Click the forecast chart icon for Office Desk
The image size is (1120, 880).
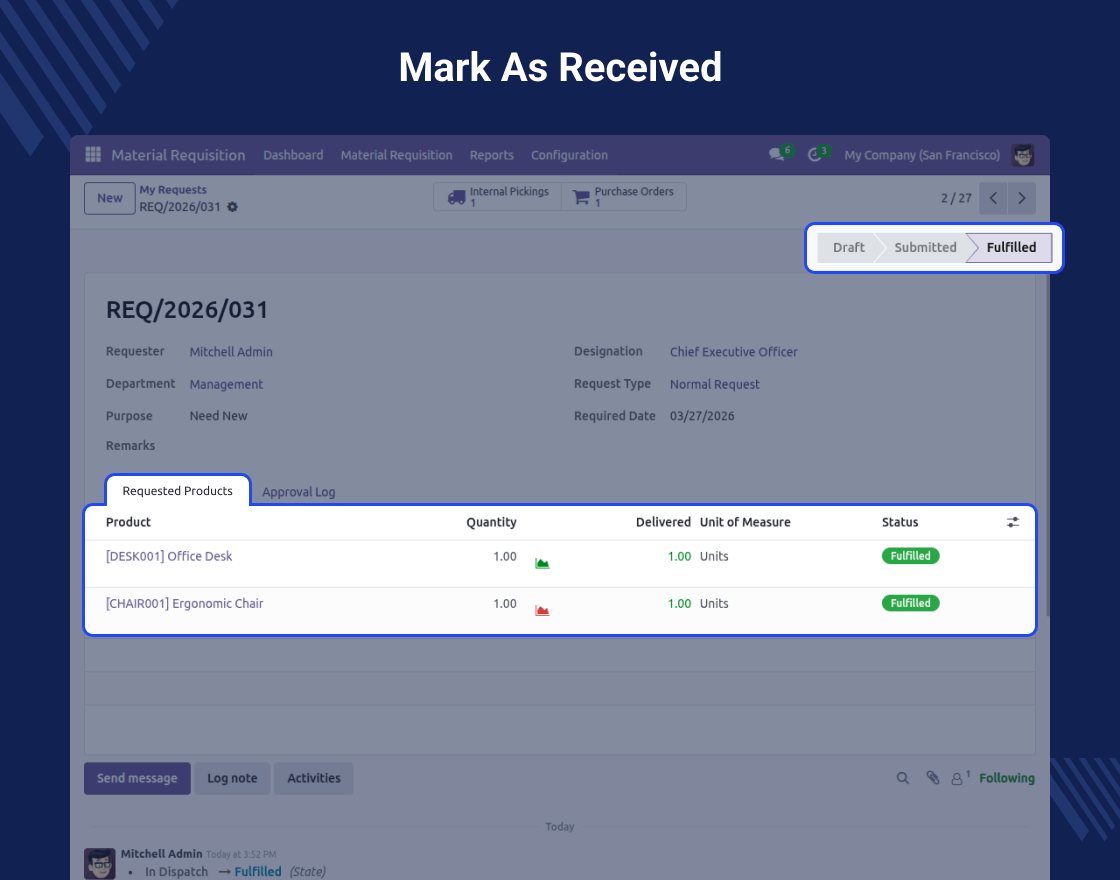pos(542,563)
